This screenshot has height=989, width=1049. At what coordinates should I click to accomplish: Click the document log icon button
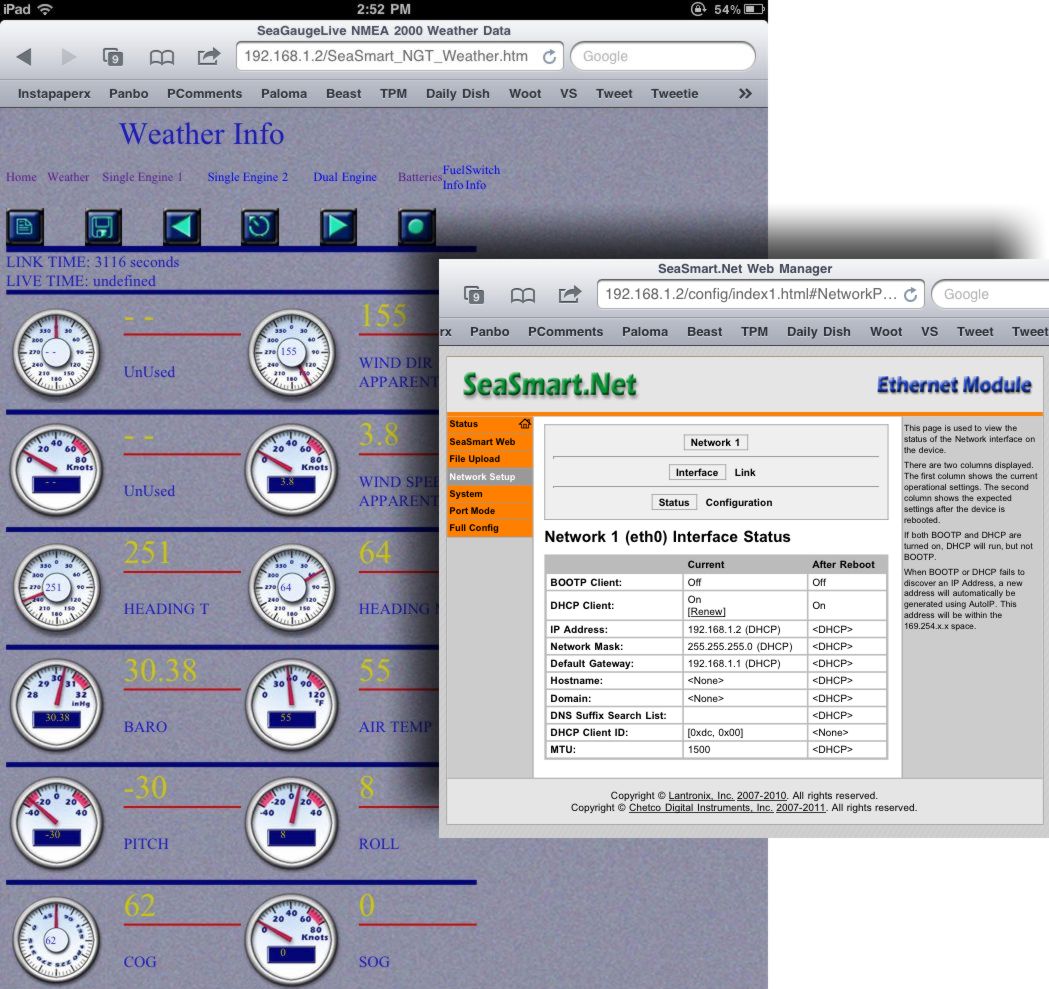pos(25,227)
